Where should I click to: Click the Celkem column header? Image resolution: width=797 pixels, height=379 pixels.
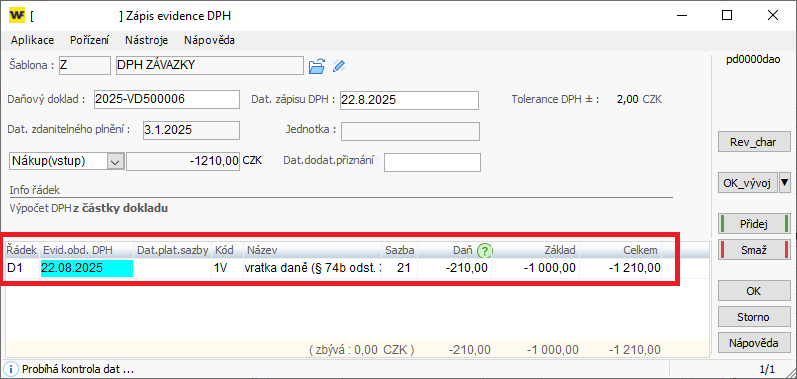tap(621, 250)
